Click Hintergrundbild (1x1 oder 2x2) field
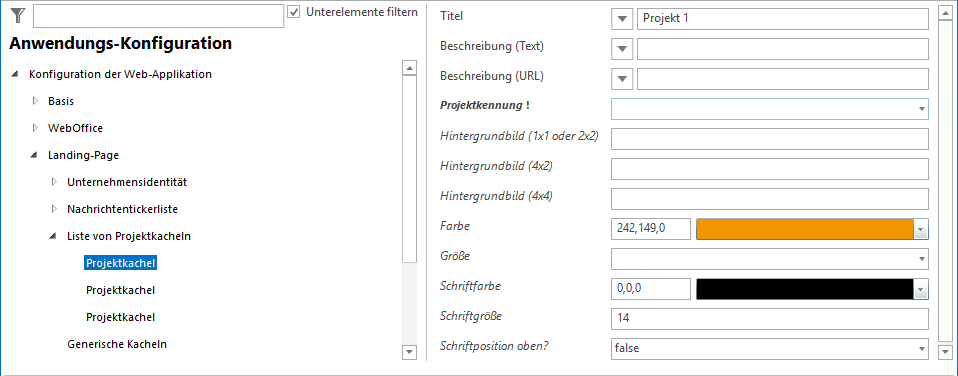This screenshot has width=958, height=376. pos(770,139)
